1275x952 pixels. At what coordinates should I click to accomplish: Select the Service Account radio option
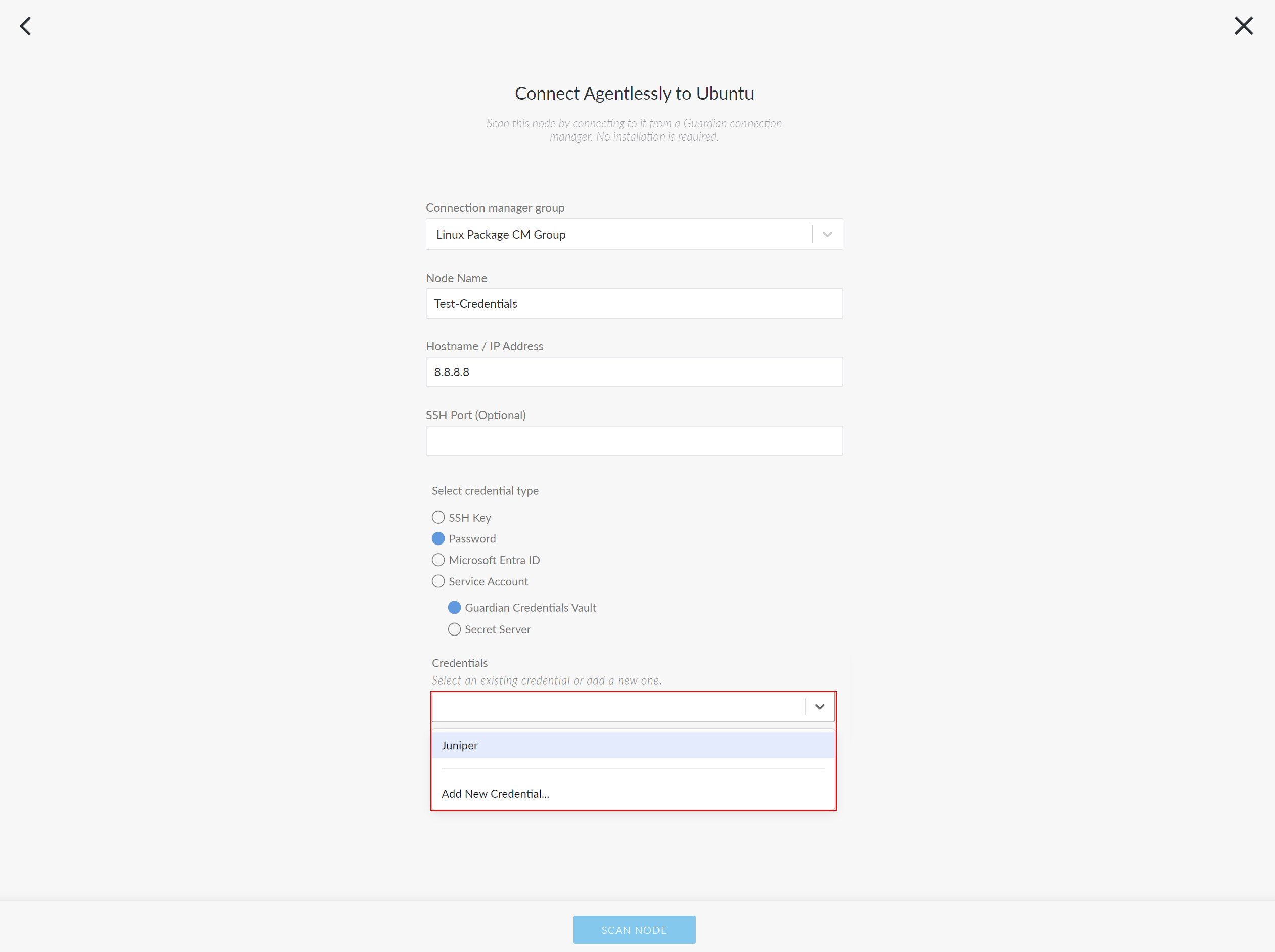coord(438,581)
